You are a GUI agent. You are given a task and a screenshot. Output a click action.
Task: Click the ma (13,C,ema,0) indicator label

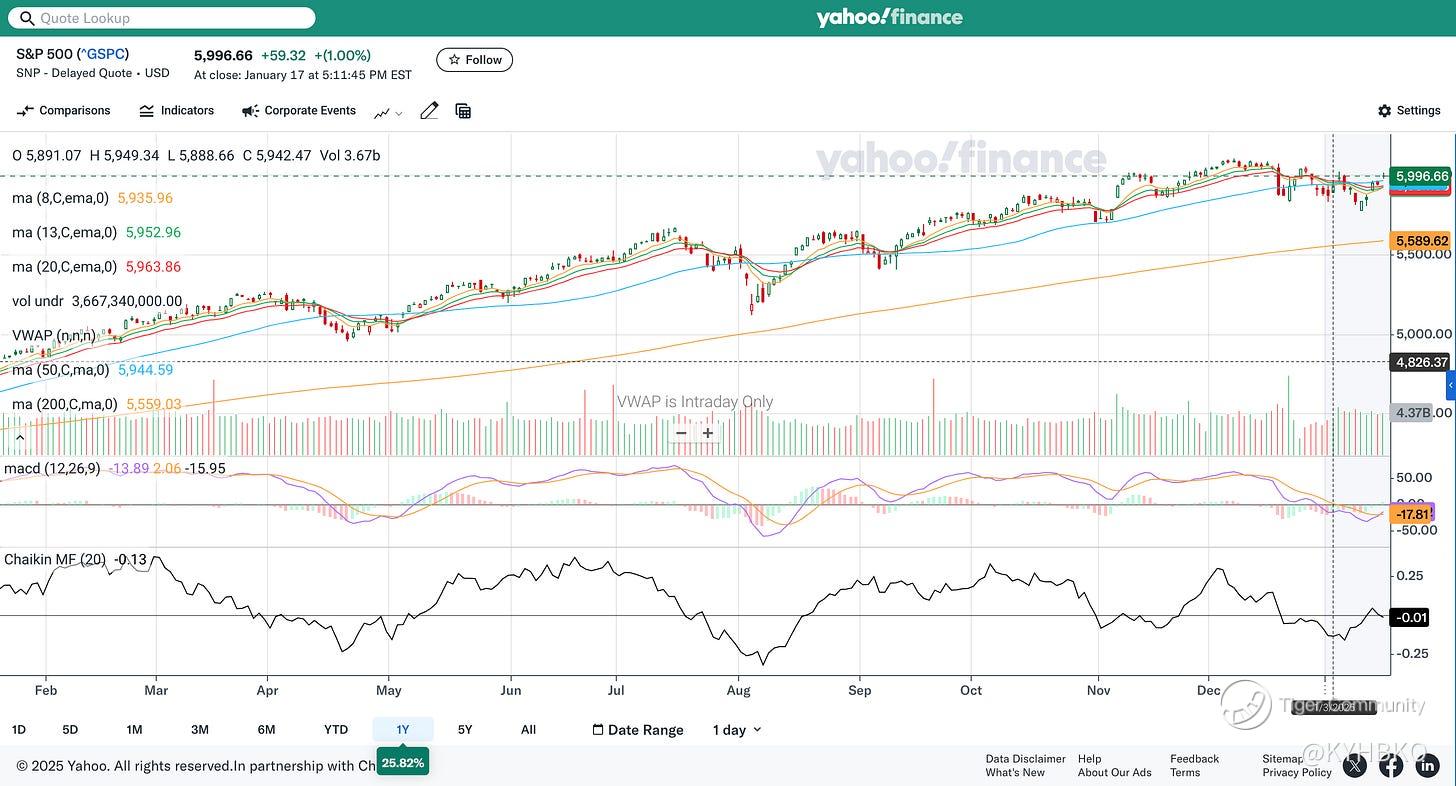pos(65,232)
